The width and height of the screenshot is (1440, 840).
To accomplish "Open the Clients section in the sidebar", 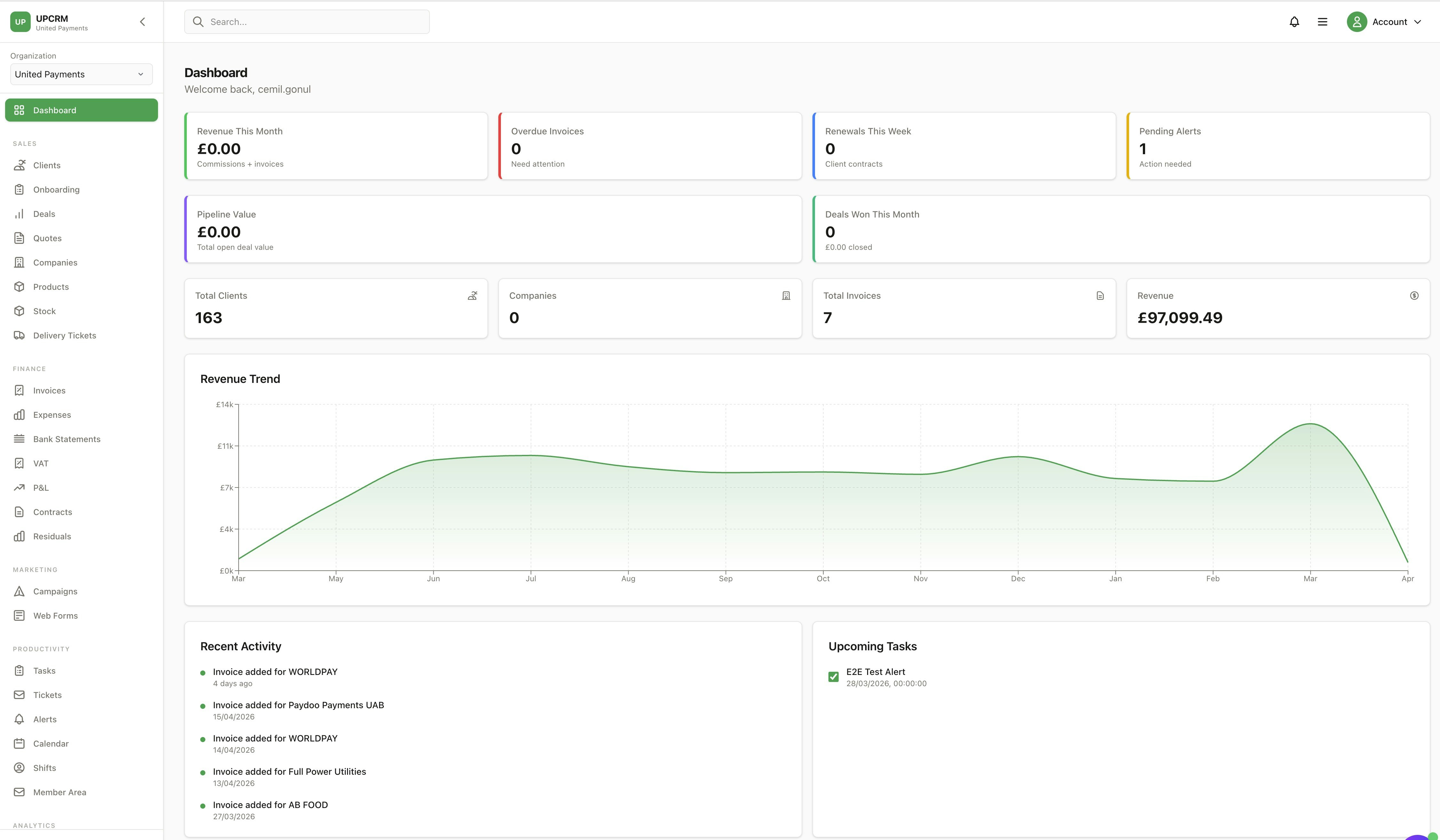I will click(46, 165).
